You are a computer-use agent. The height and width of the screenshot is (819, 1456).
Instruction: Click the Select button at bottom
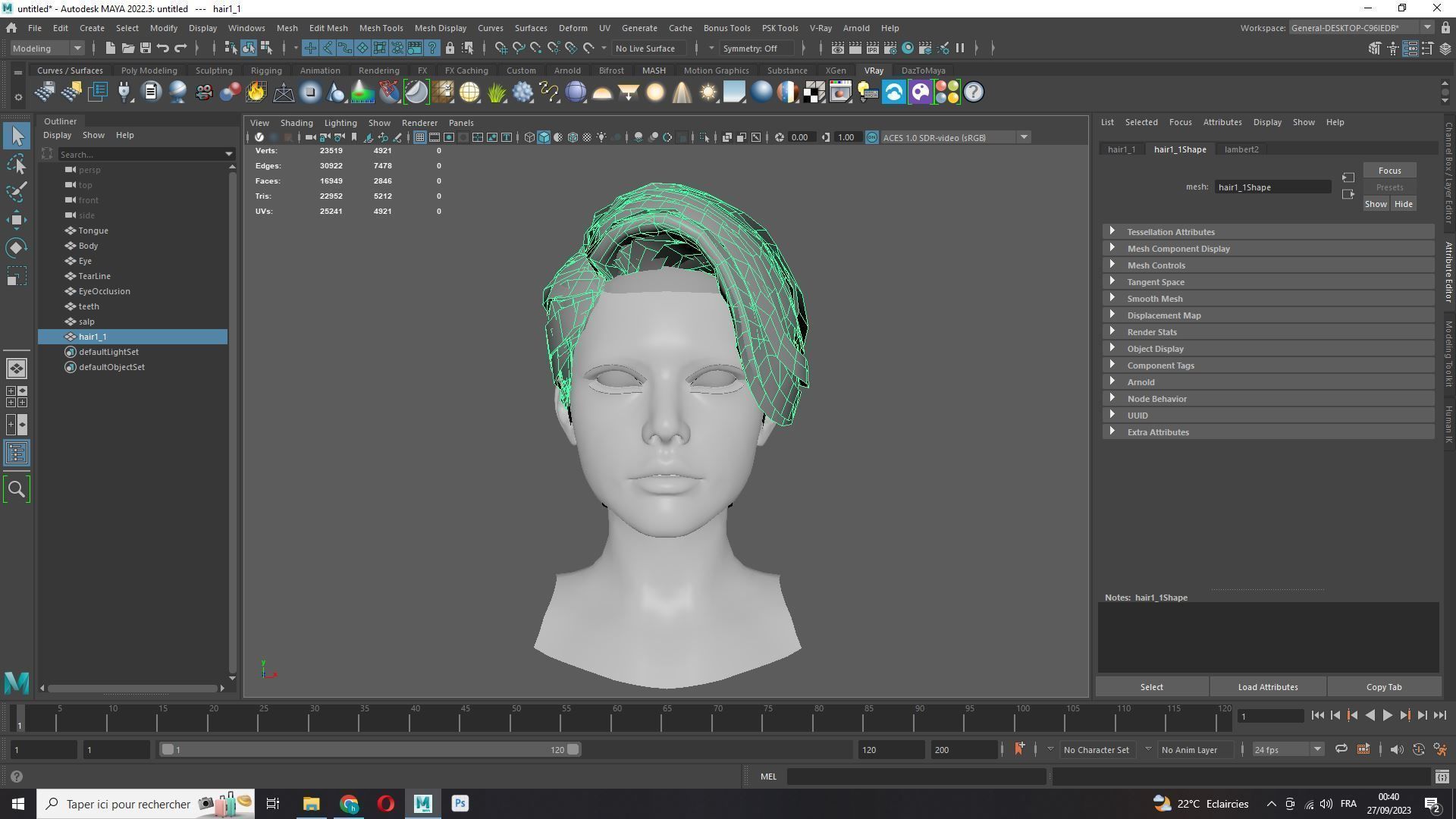click(x=1151, y=687)
